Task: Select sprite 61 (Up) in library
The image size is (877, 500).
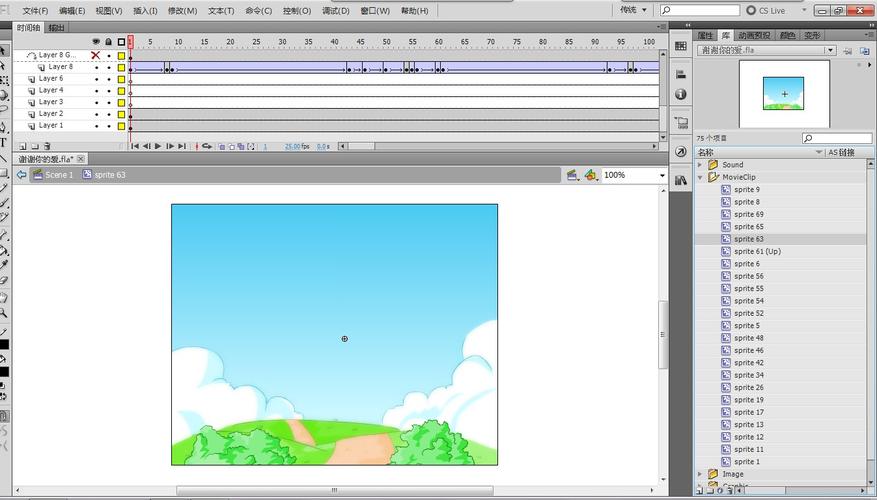Action: (757, 251)
